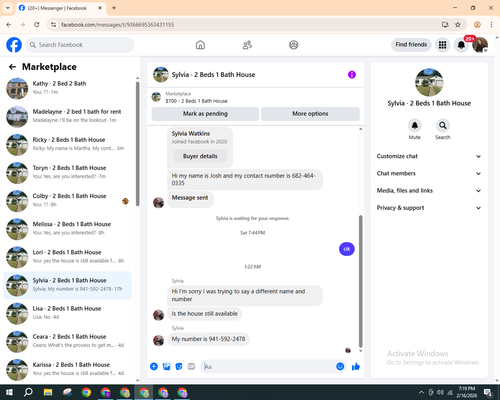
Task: Click message 'My number is 941-592-2478'
Action: pos(208,339)
